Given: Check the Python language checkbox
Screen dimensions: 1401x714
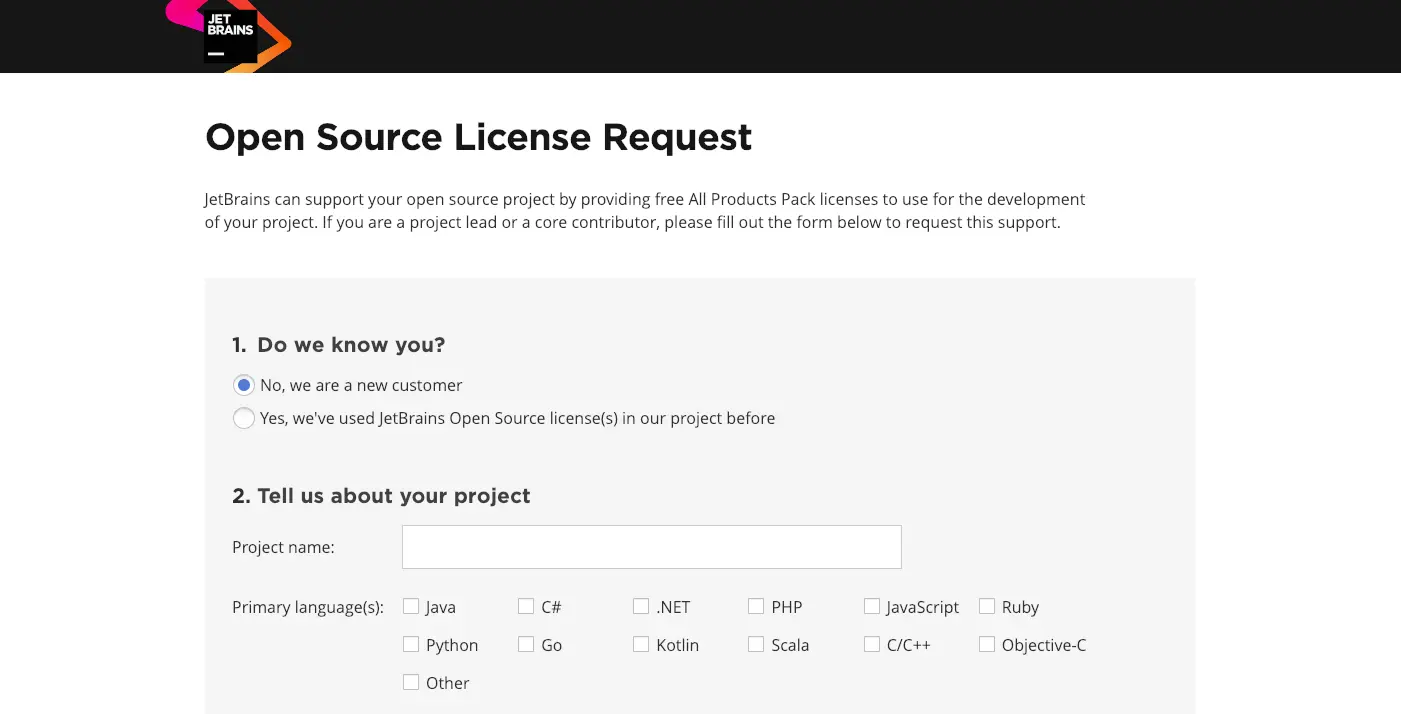Looking at the screenshot, I should 411,644.
